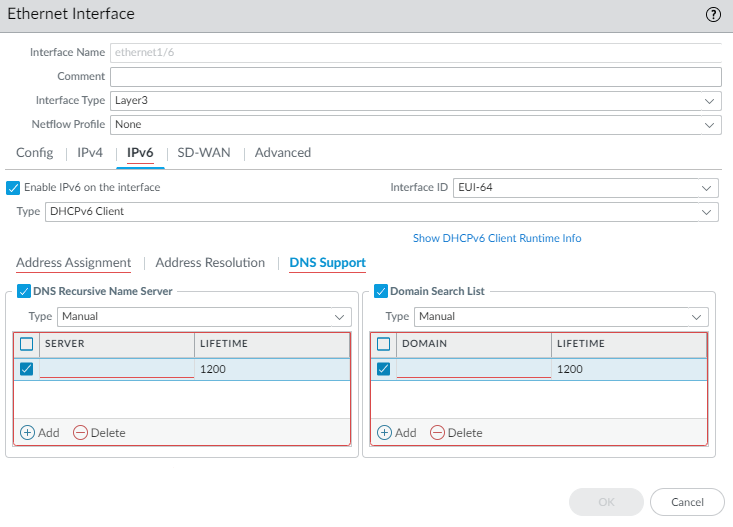Click Show DHCPv6 Client Runtime Info link
Viewport: 733px width, 527px height.
(497, 238)
